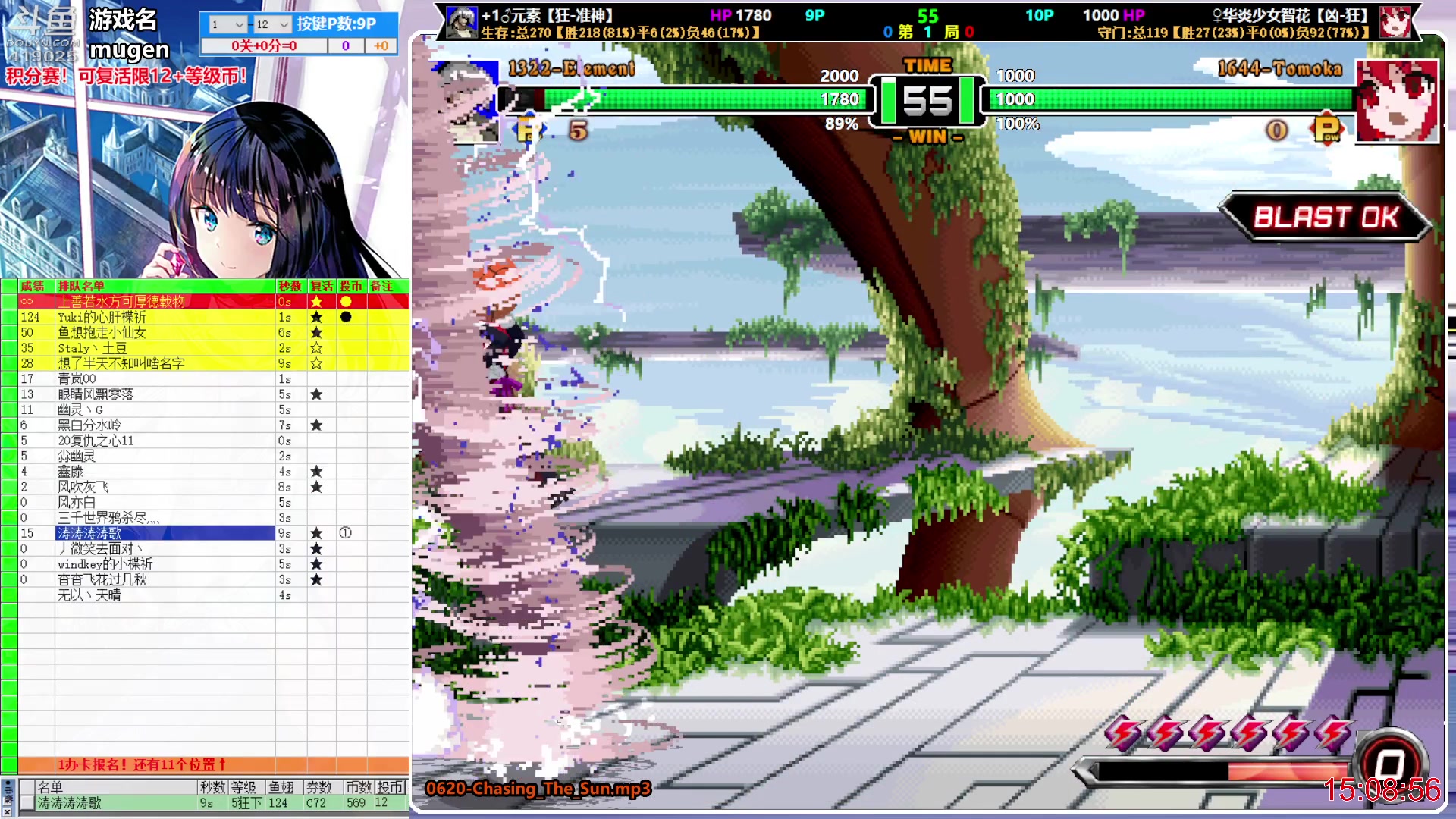Click the player two Pow icon
The height and width of the screenshot is (819, 1456).
point(1327,128)
